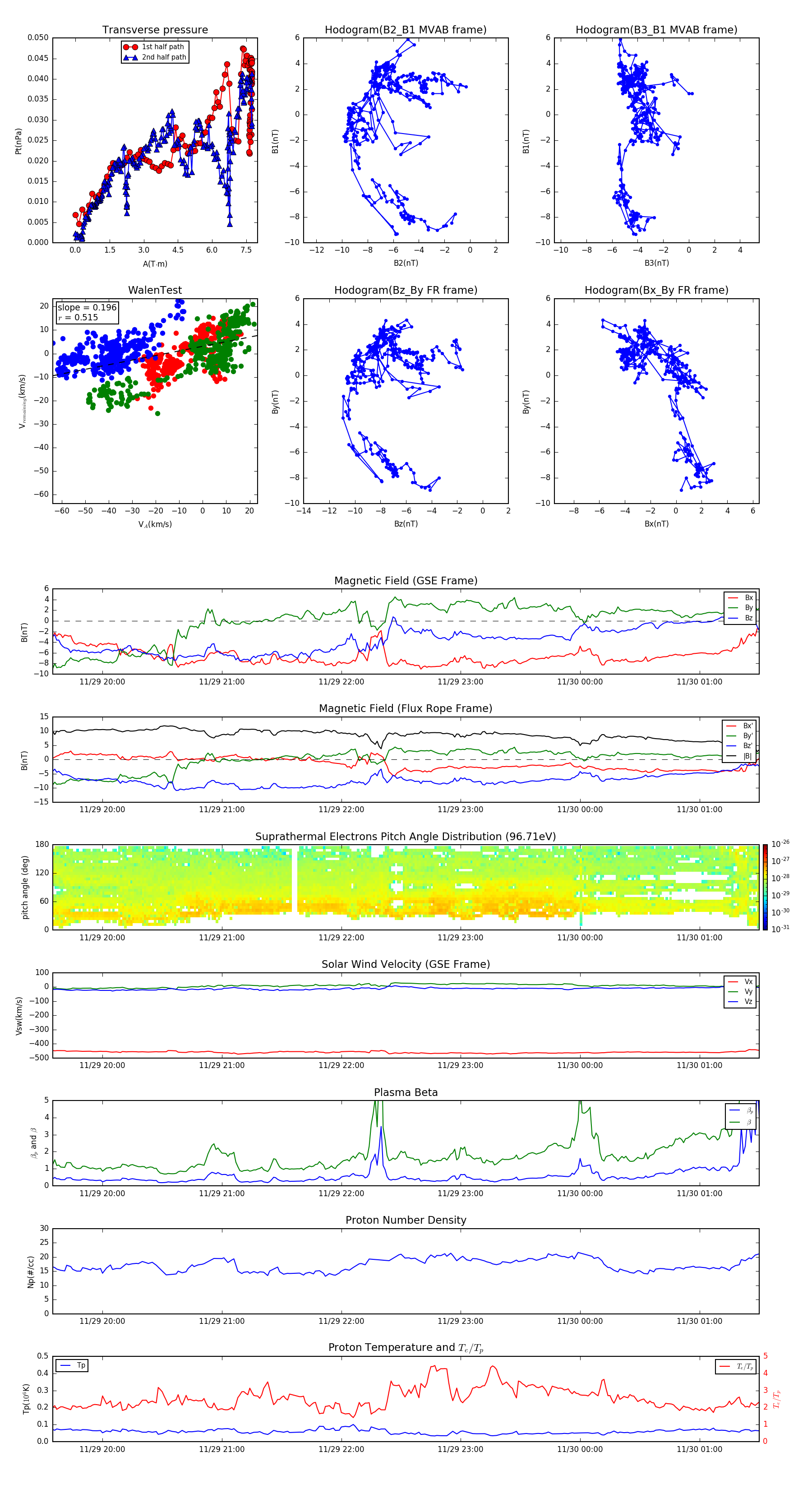Click the "Plasma Beta" panel title
Image resolution: width=812 pixels, height=1489 pixels.
[406, 1092]
